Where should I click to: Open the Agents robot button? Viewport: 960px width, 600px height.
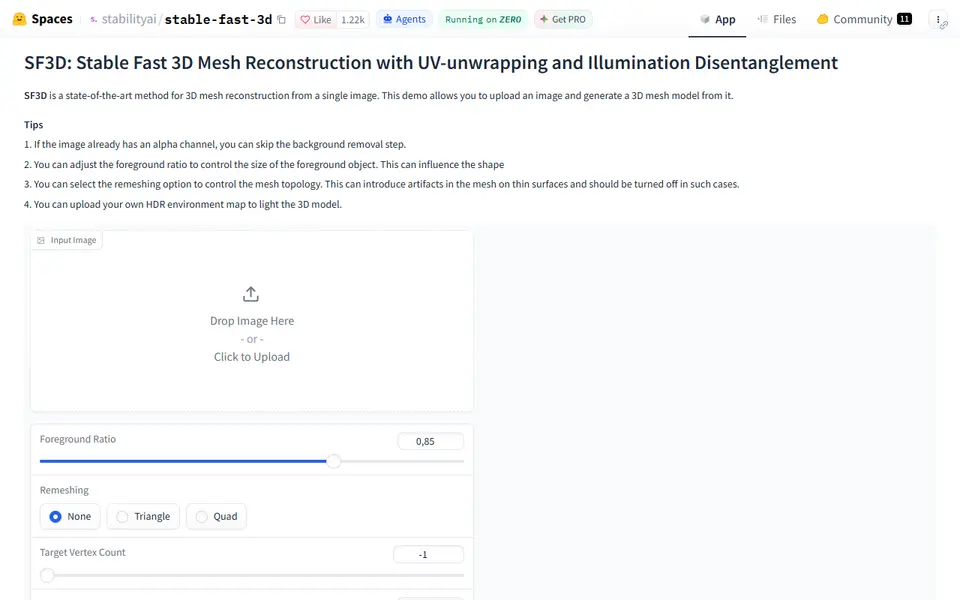[x=404, y=19]
